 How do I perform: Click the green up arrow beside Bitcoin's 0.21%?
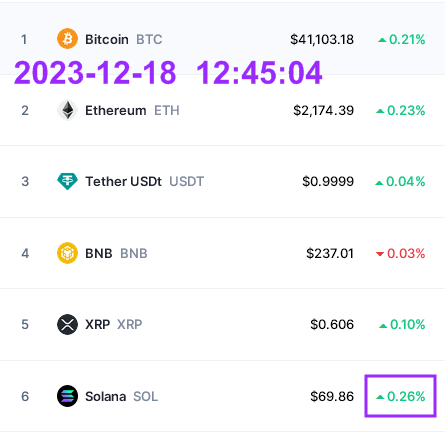[382, 40]
